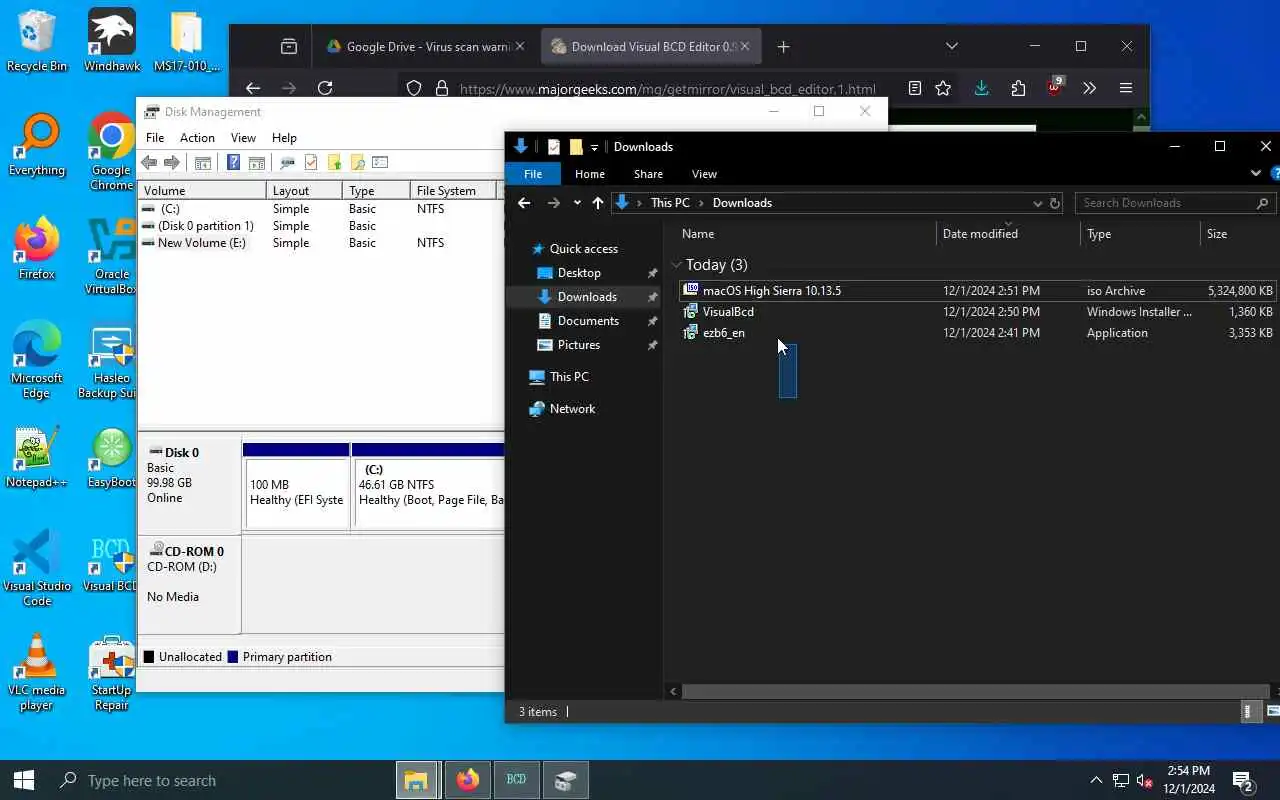Click Explorer back arrow
This screenshot has height=800, width=1280.
(524, 203)
